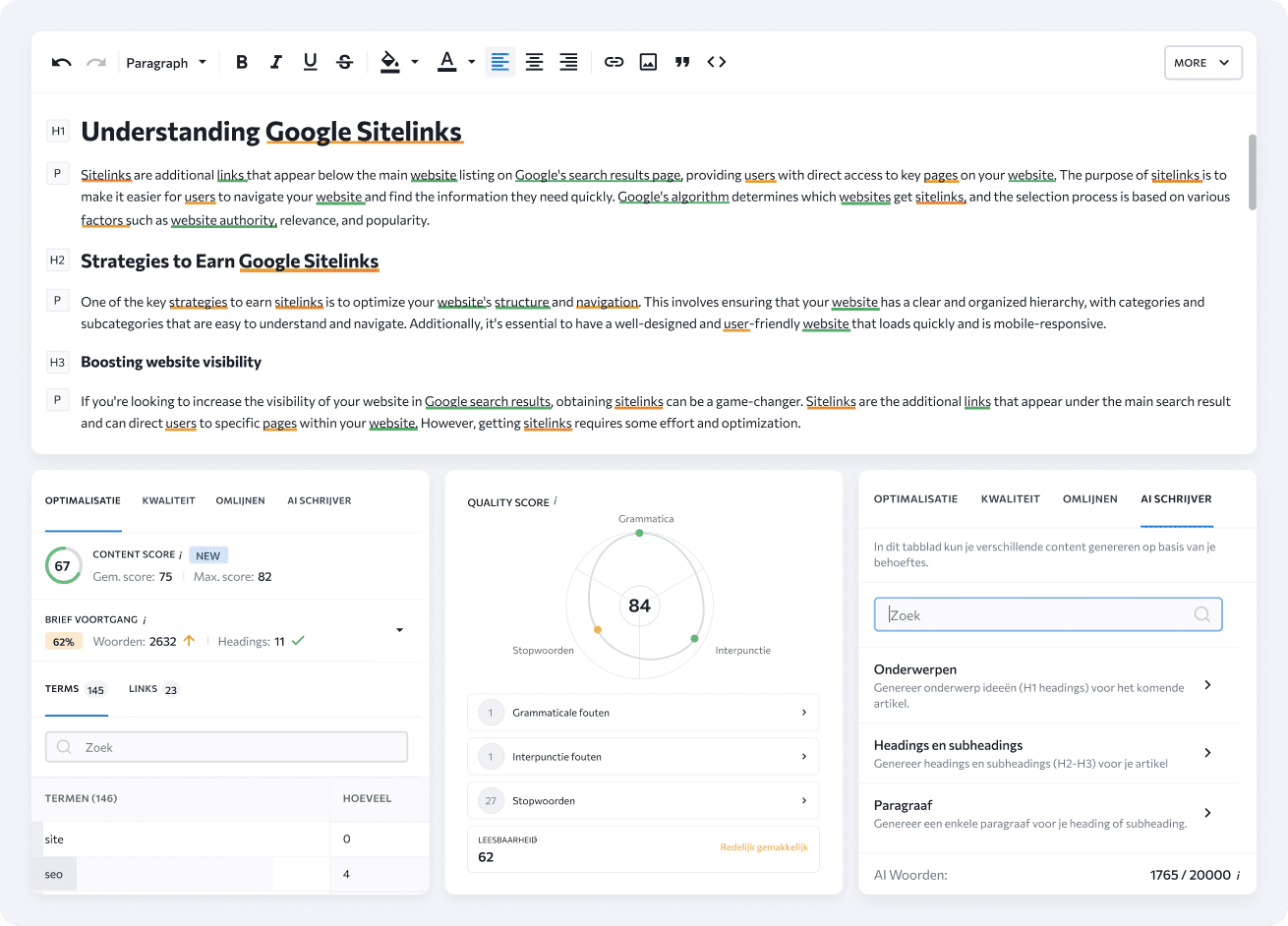Click the Redo arrow icon
The image size is (1288, 926).
tap(95, 62)
